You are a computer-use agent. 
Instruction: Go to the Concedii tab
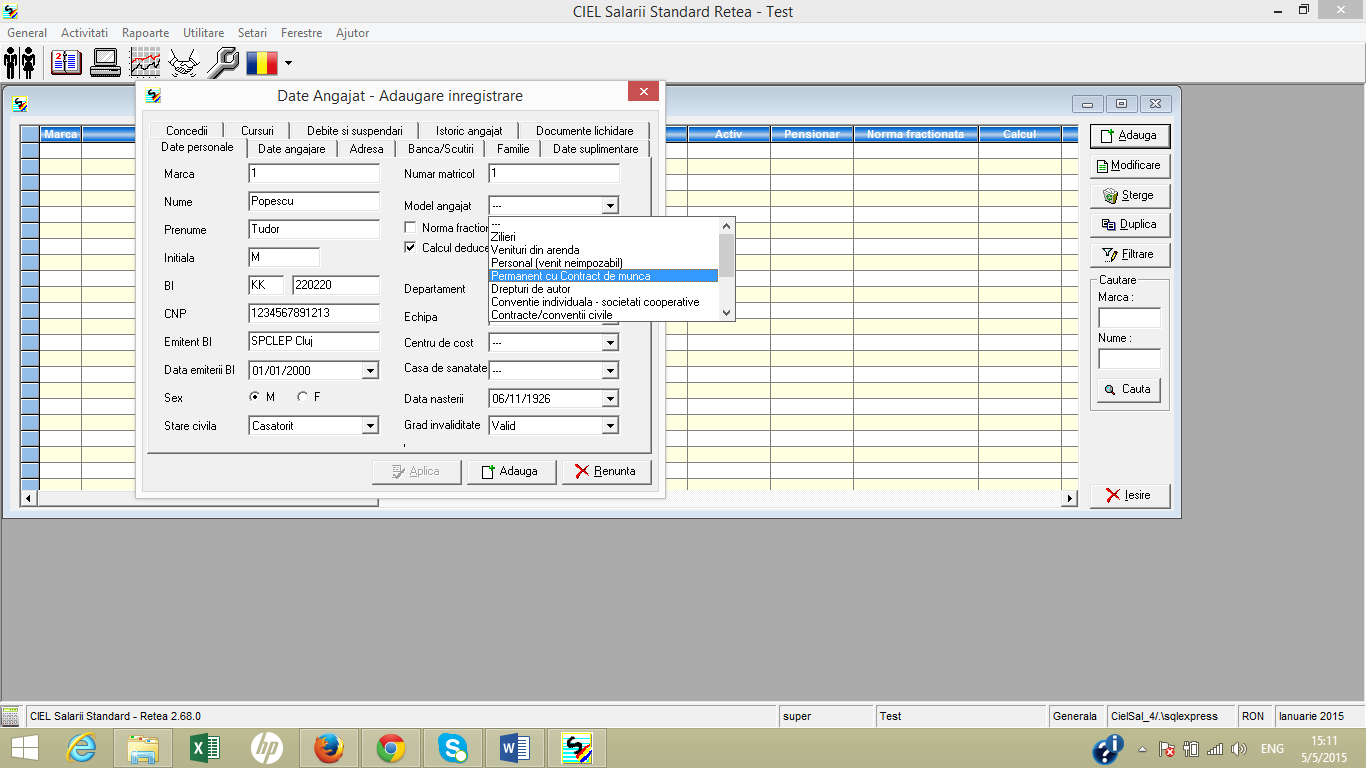pos(187,131)
